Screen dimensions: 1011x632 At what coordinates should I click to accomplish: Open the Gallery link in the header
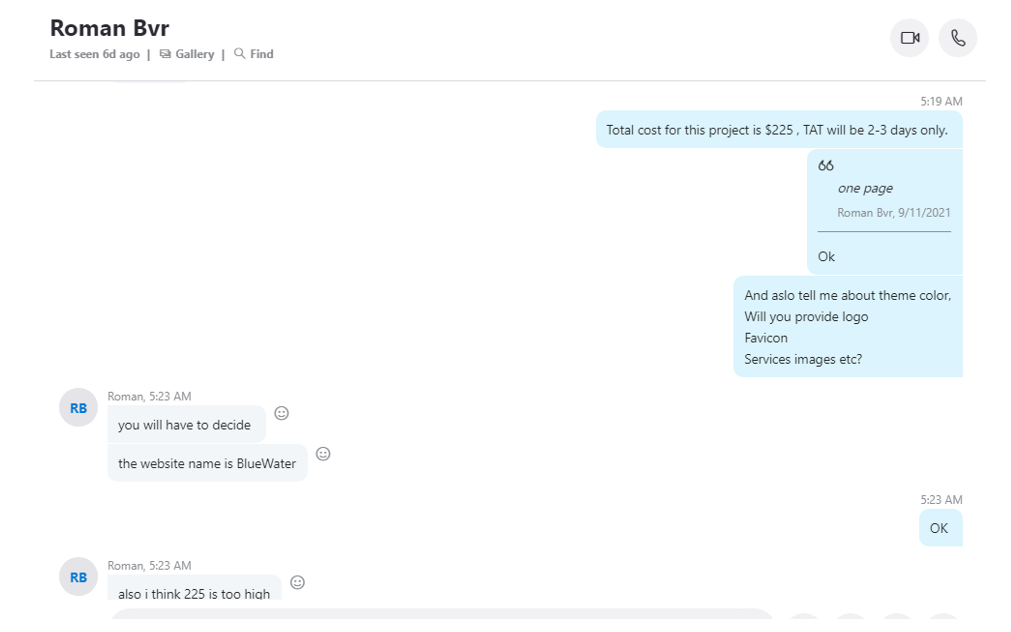point(187,54)
